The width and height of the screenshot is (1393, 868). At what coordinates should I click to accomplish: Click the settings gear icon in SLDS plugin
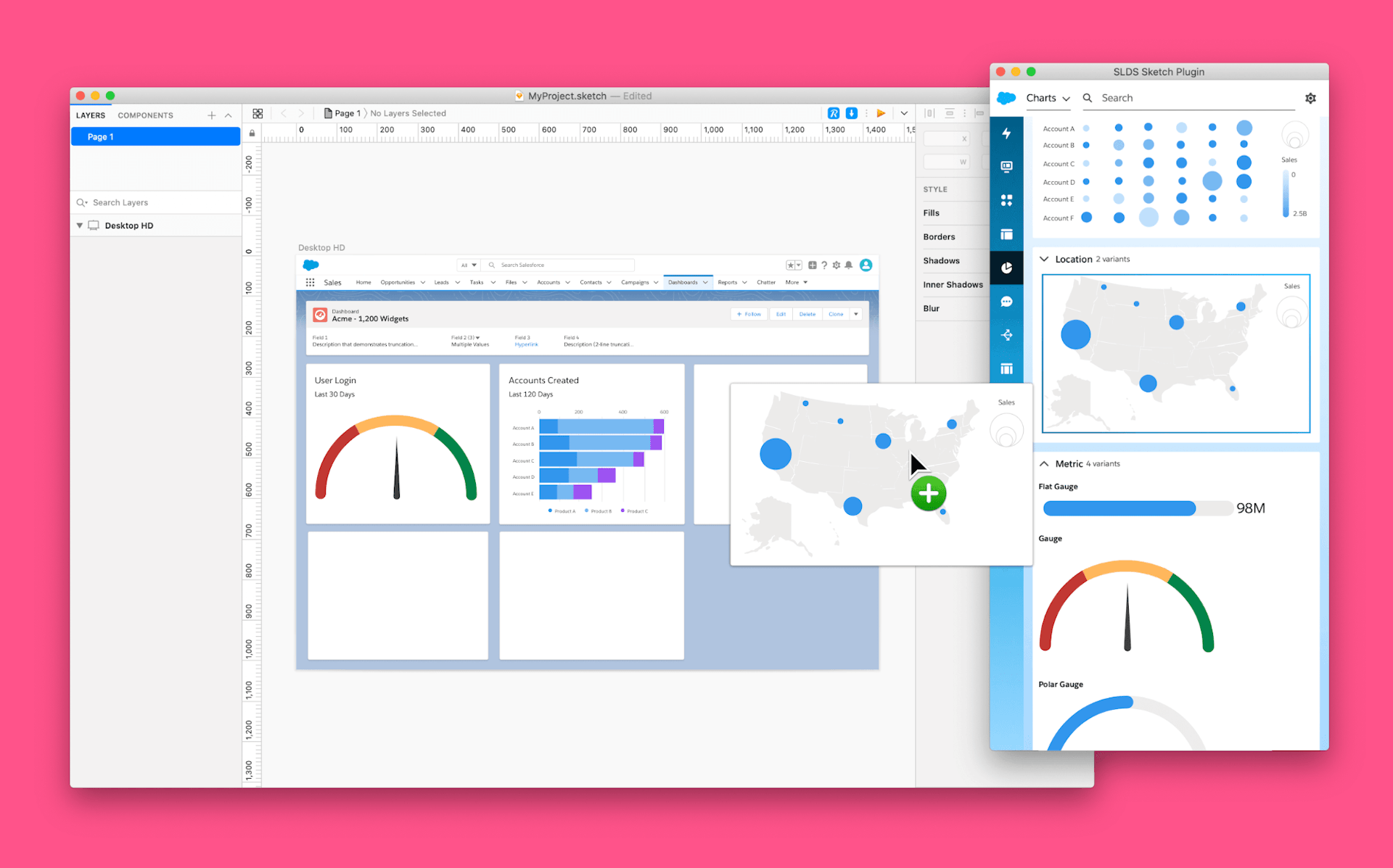click(1310, 98)
